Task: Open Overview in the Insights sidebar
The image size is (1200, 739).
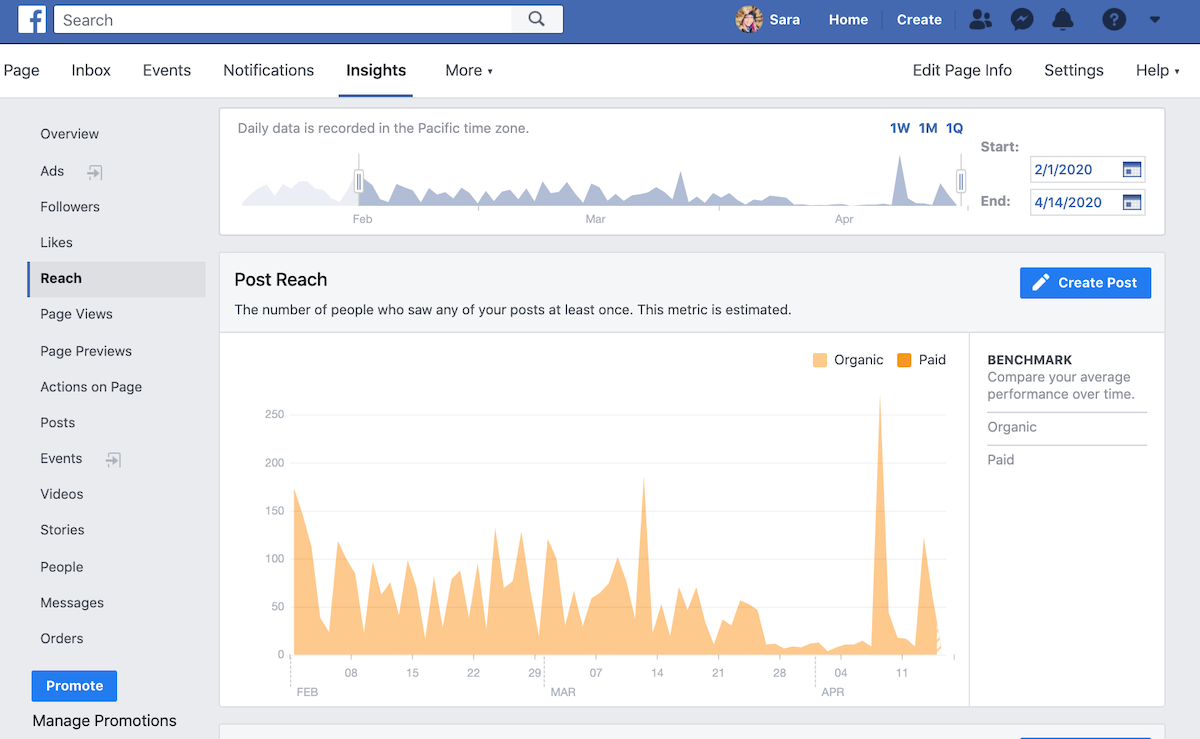Action: click(x=69, y=134)
